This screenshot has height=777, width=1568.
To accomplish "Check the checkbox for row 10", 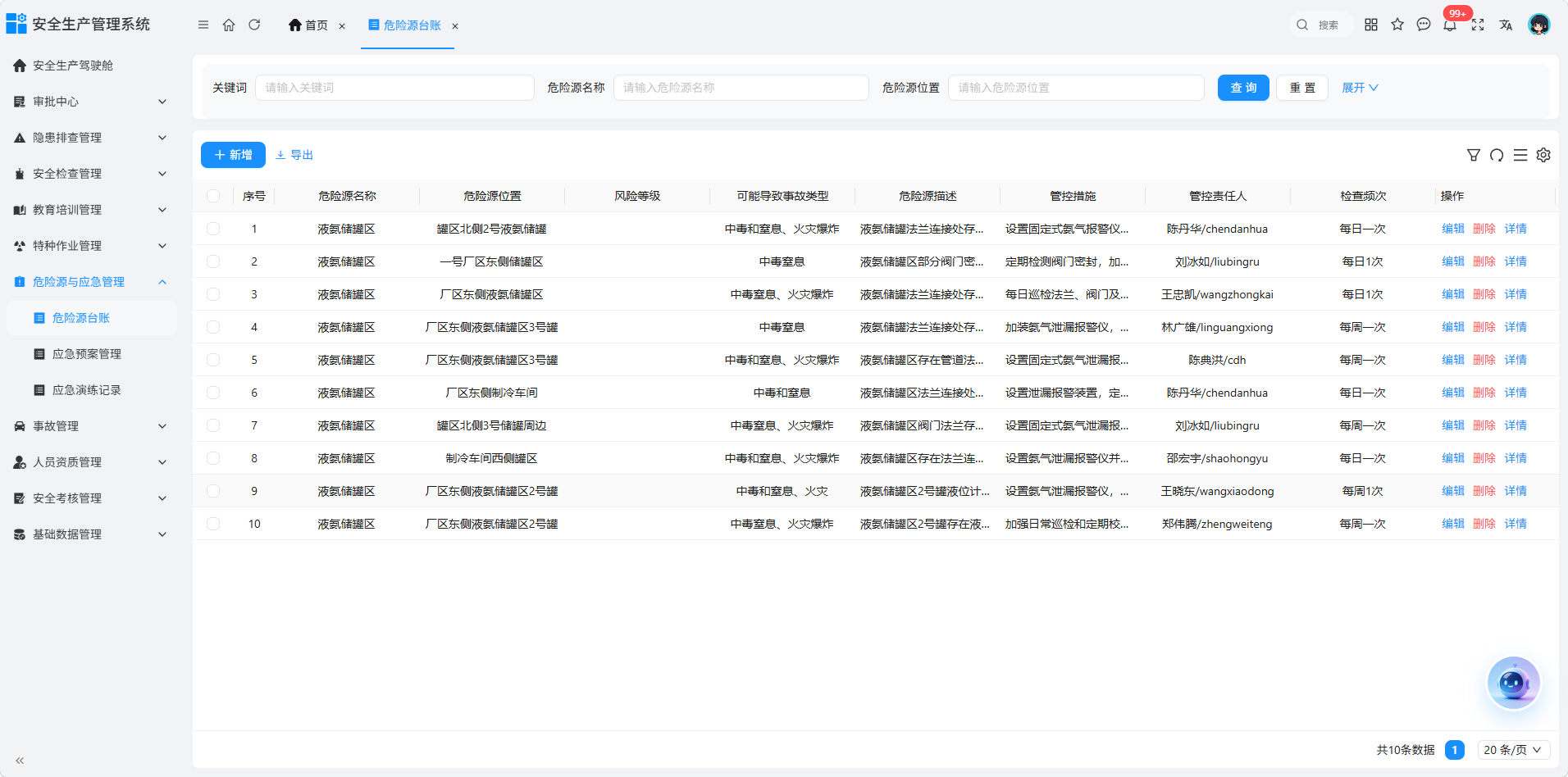I will [213, 524].
